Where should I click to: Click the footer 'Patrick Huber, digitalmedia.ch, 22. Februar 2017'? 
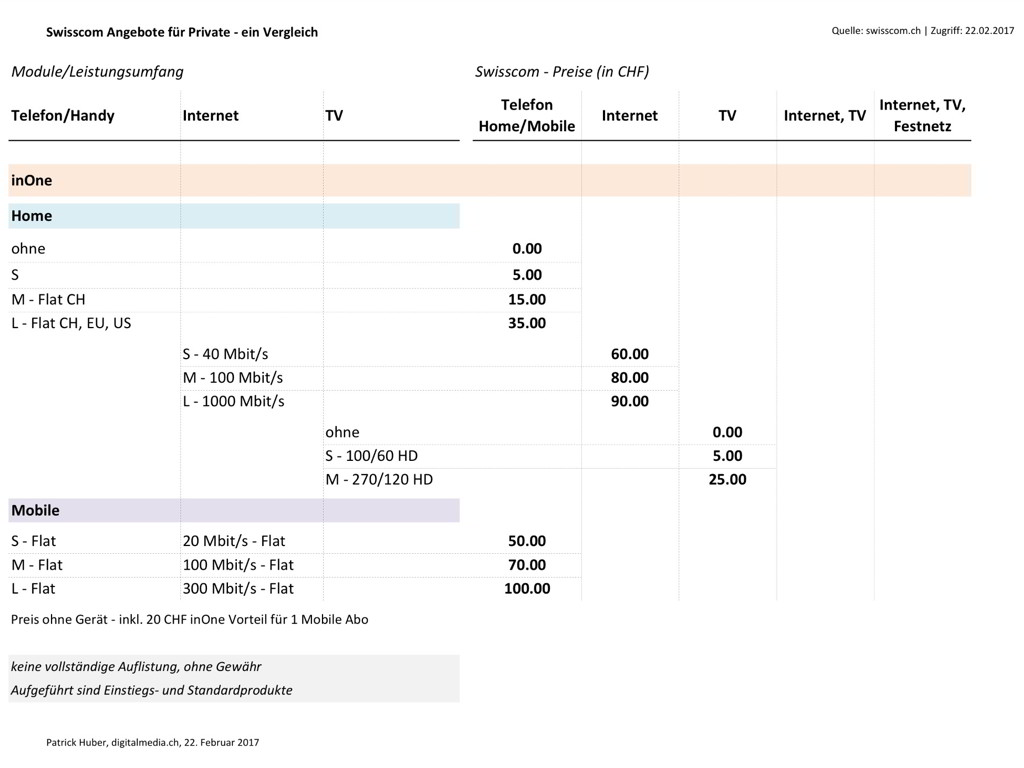click(x=152, y=743)
